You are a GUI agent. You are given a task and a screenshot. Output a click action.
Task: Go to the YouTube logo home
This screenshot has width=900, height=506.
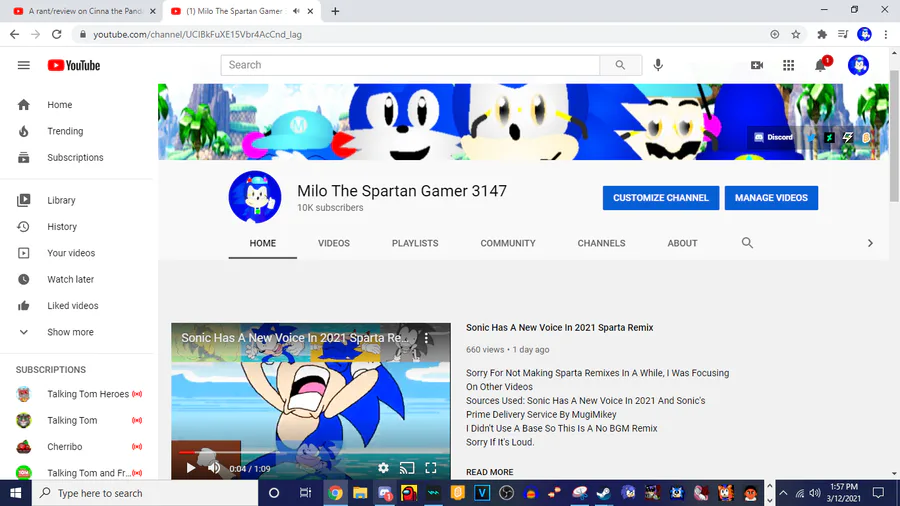[73, 65]
